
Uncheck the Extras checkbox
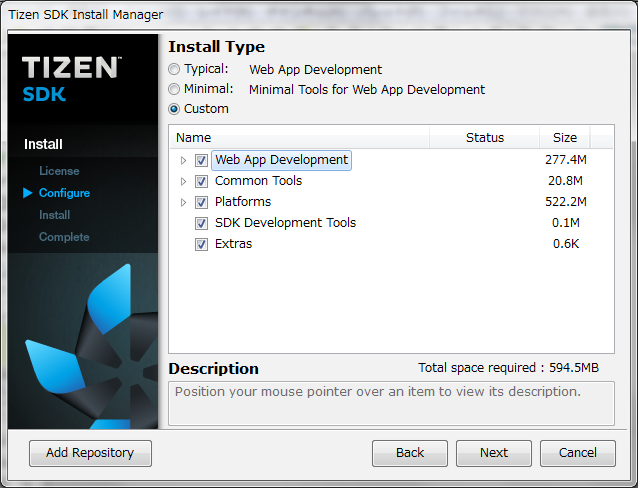pyautogui.click(x=201, y=244)
